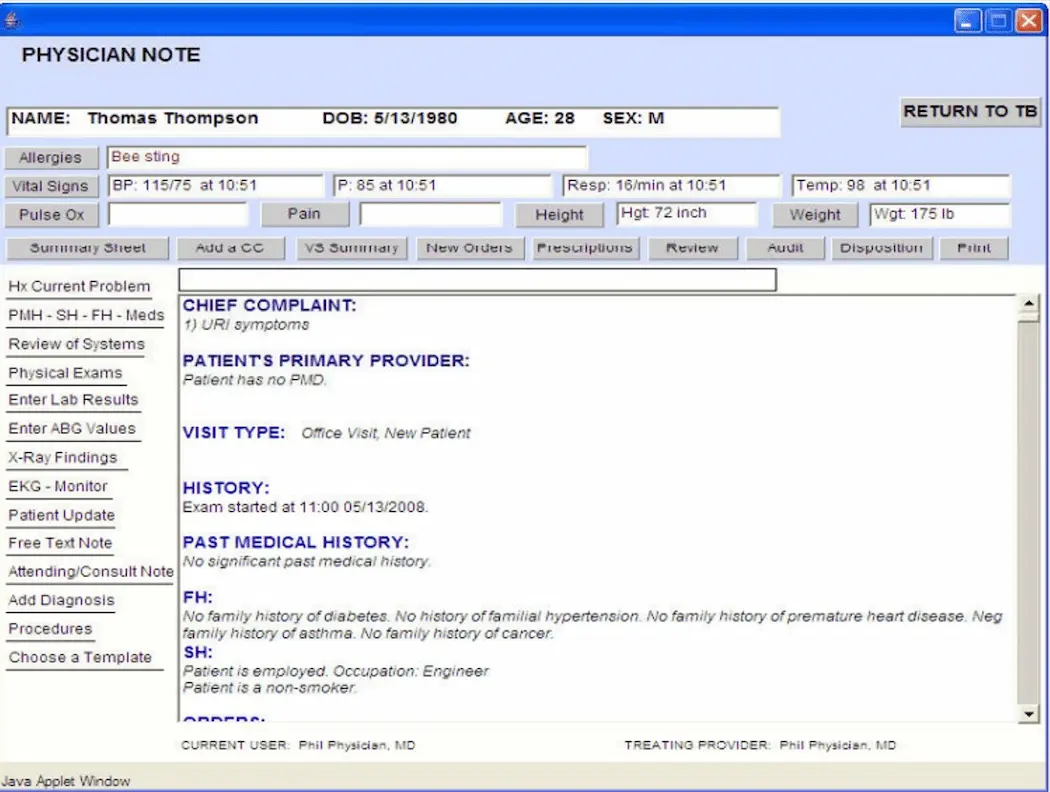Open Hx Current Problem section
Viewport: 1050px width, 792px height.
(80, 287)
